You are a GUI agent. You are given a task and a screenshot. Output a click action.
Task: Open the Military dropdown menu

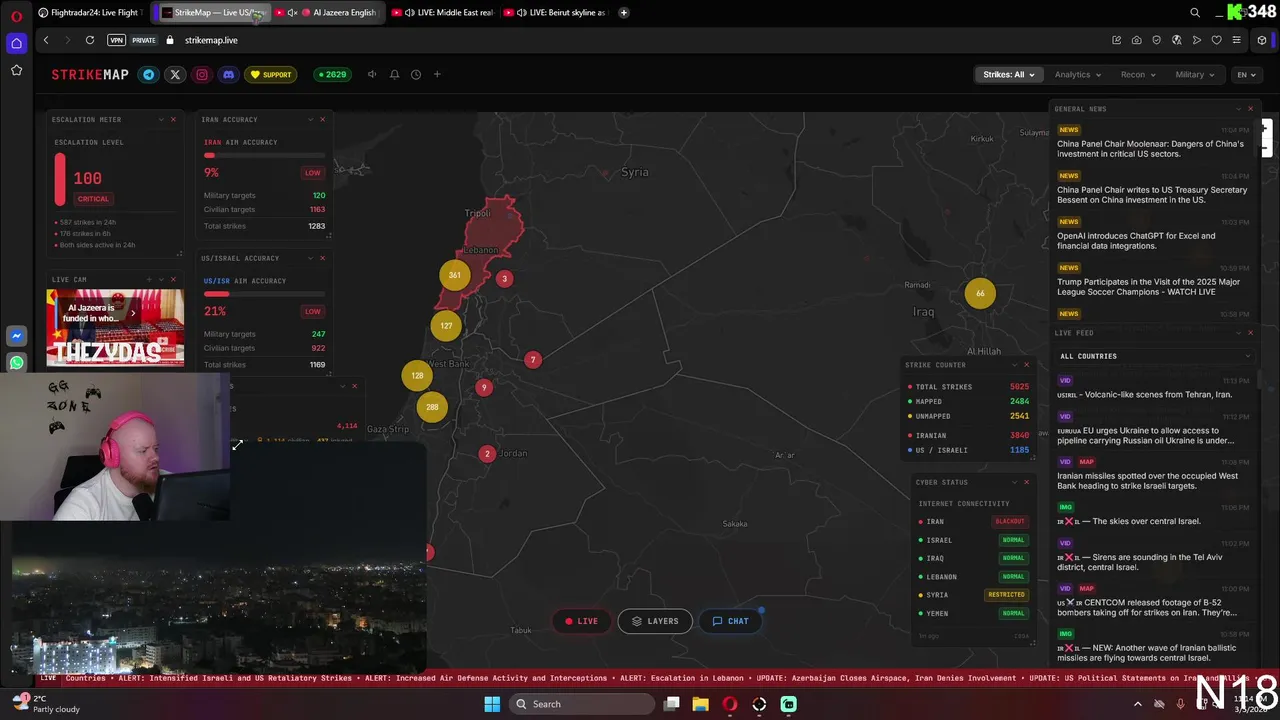click(x=1195, y=74)
